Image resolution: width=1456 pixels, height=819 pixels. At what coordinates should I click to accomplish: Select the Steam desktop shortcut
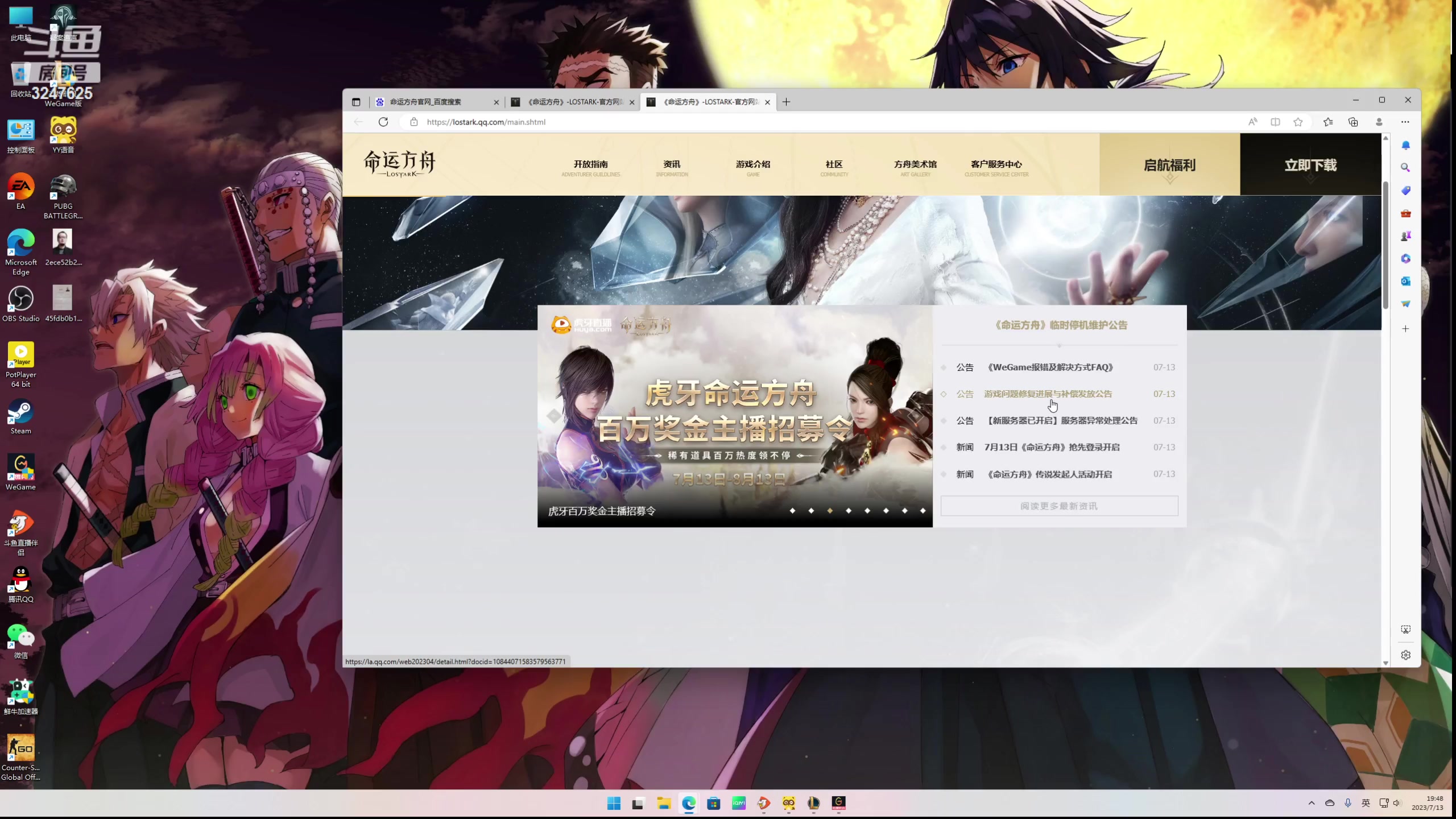tap(20, 417)
